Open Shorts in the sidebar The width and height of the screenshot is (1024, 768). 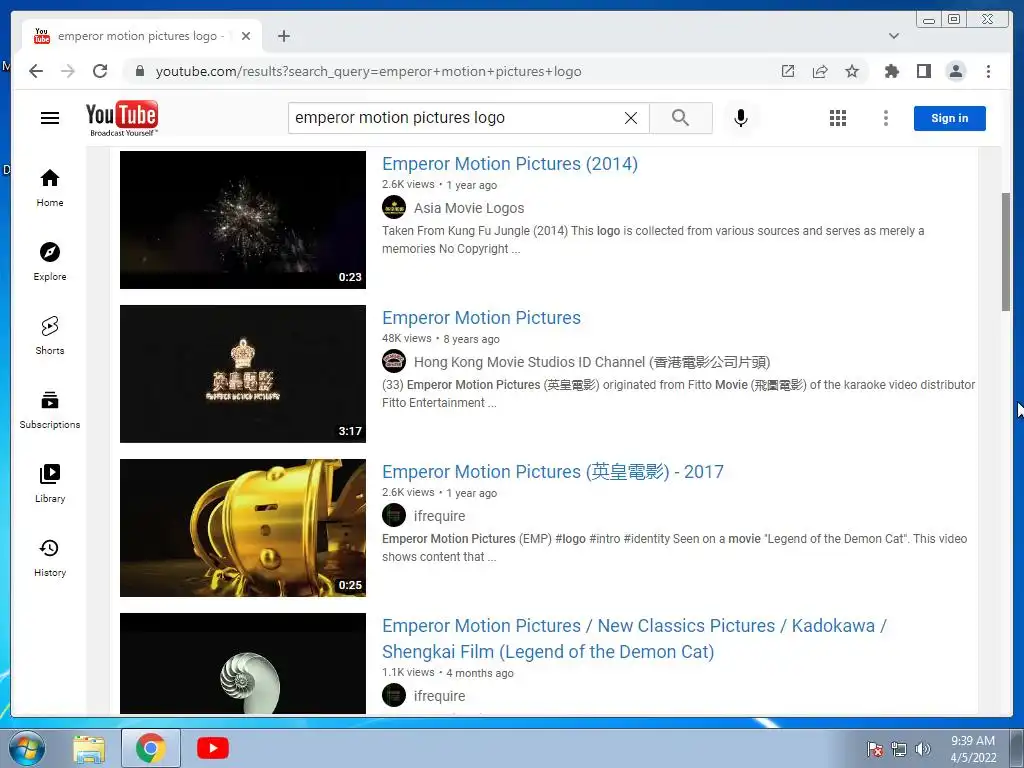(x=50, y=336)
